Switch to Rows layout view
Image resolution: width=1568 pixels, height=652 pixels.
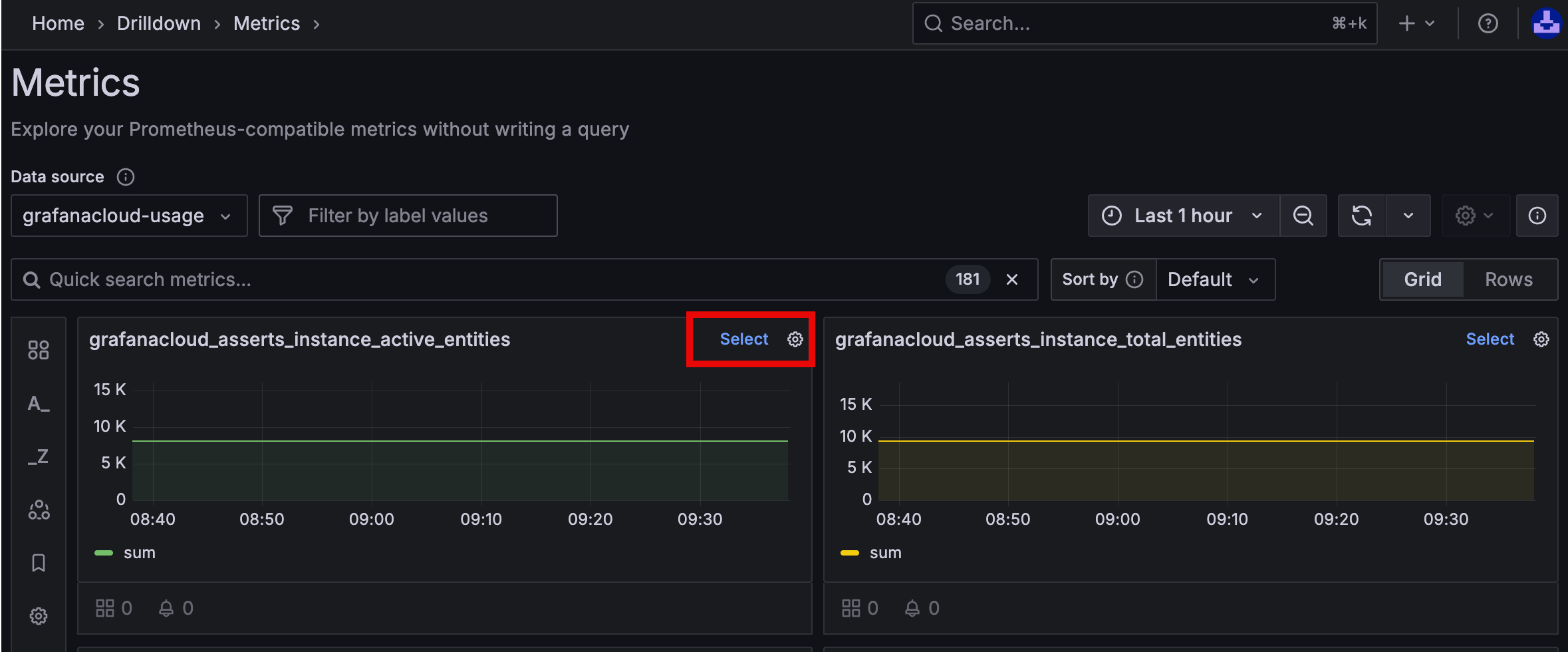point(1508,279)
